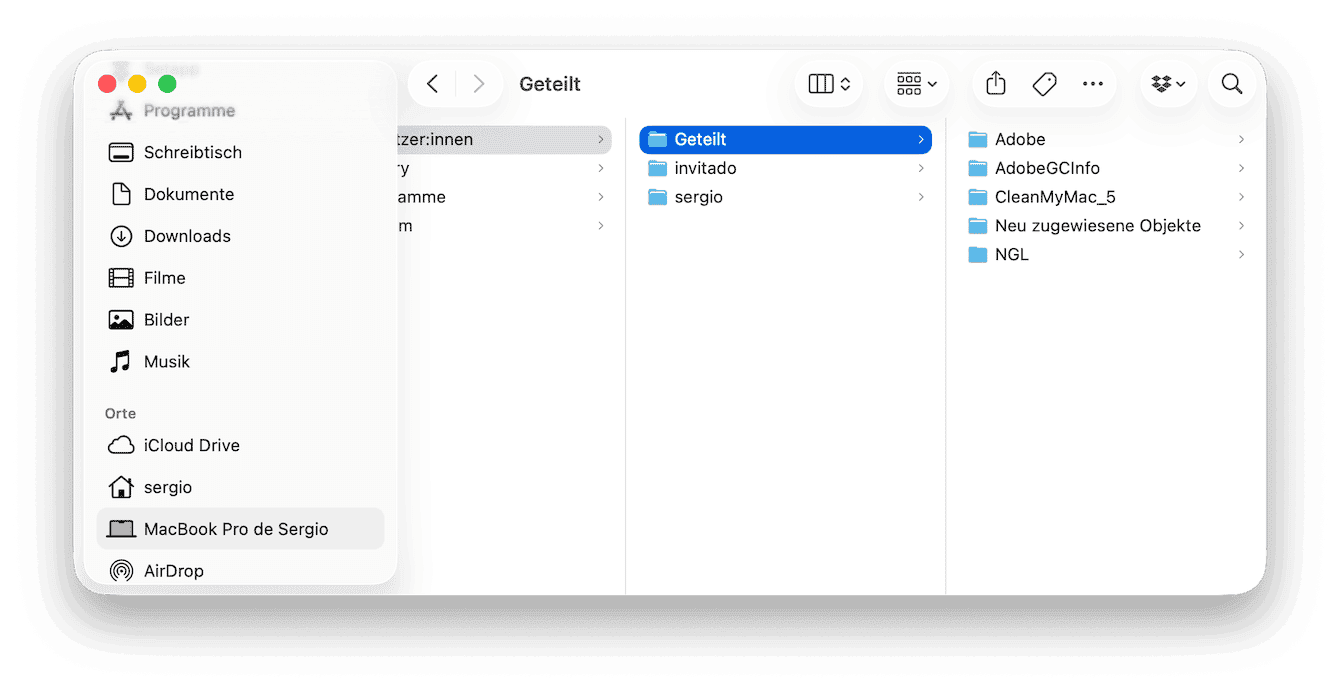Screen dimensions: 1340x692
Task: Click the Share icon in toolbar
Action: click(x=995, y=84)
